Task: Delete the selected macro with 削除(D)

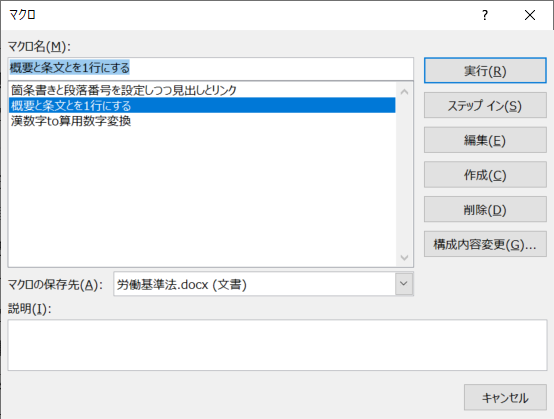Action: click(x=485, y=209)
